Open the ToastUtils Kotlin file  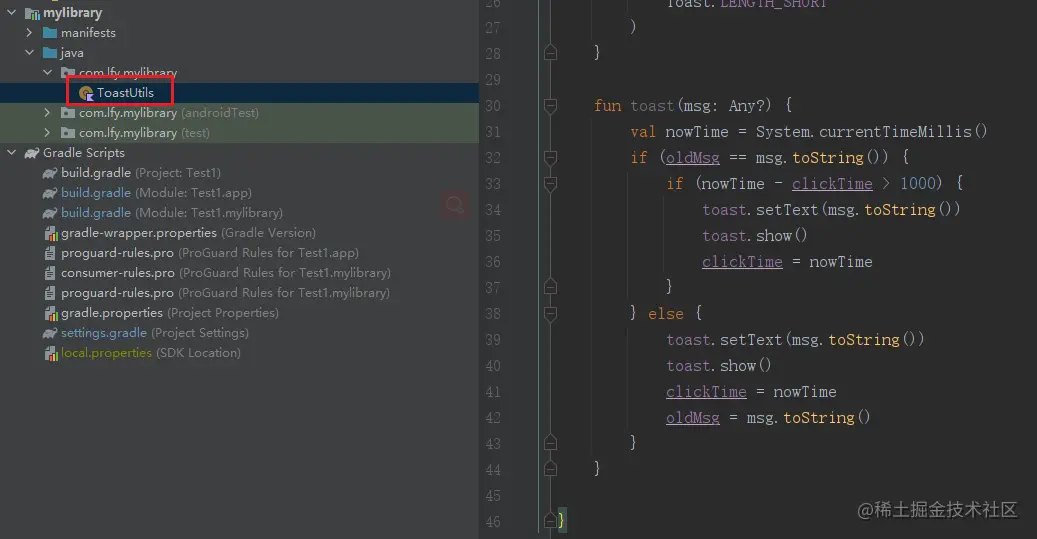125,93
